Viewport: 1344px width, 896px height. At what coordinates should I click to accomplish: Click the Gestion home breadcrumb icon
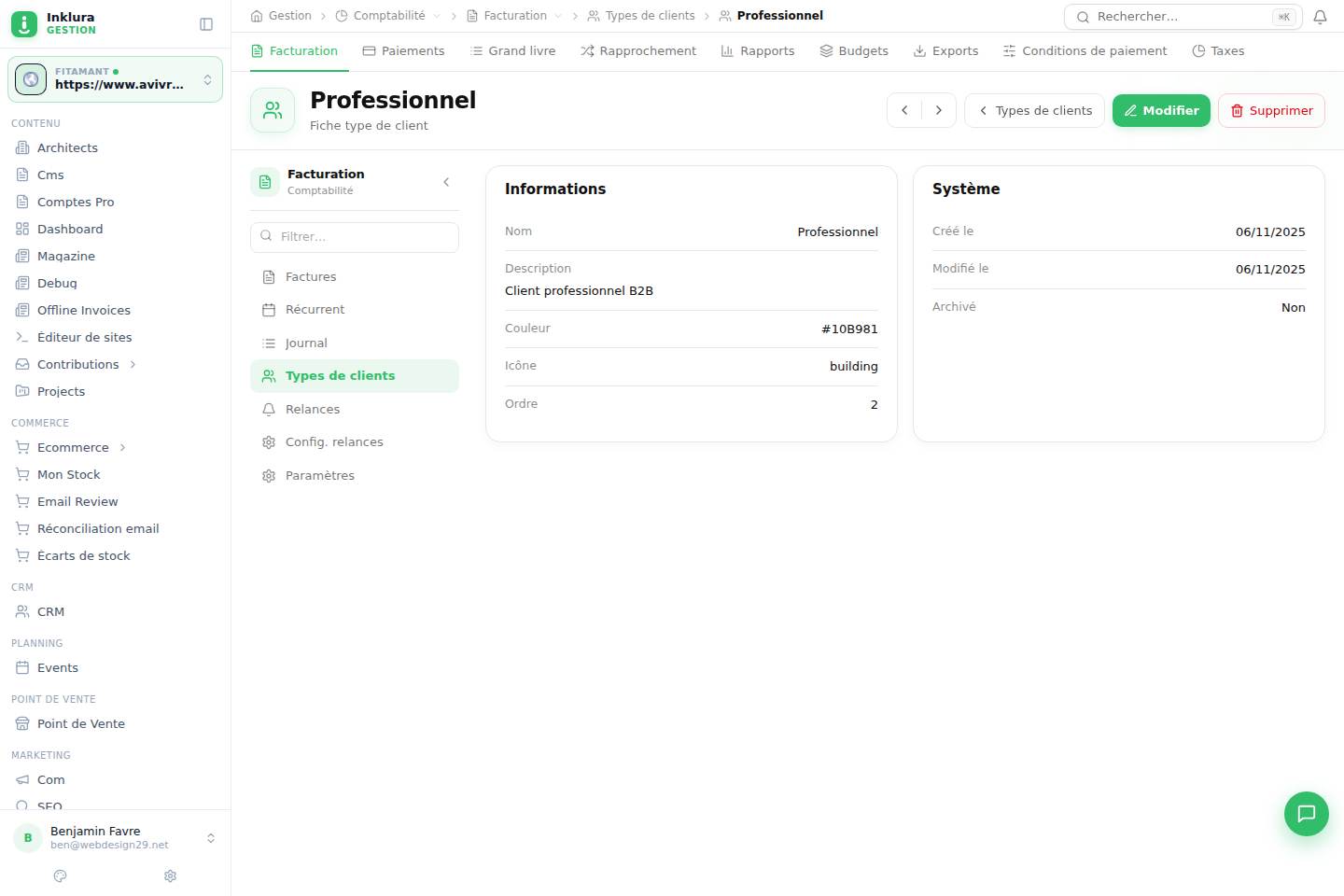click(257, 16)
